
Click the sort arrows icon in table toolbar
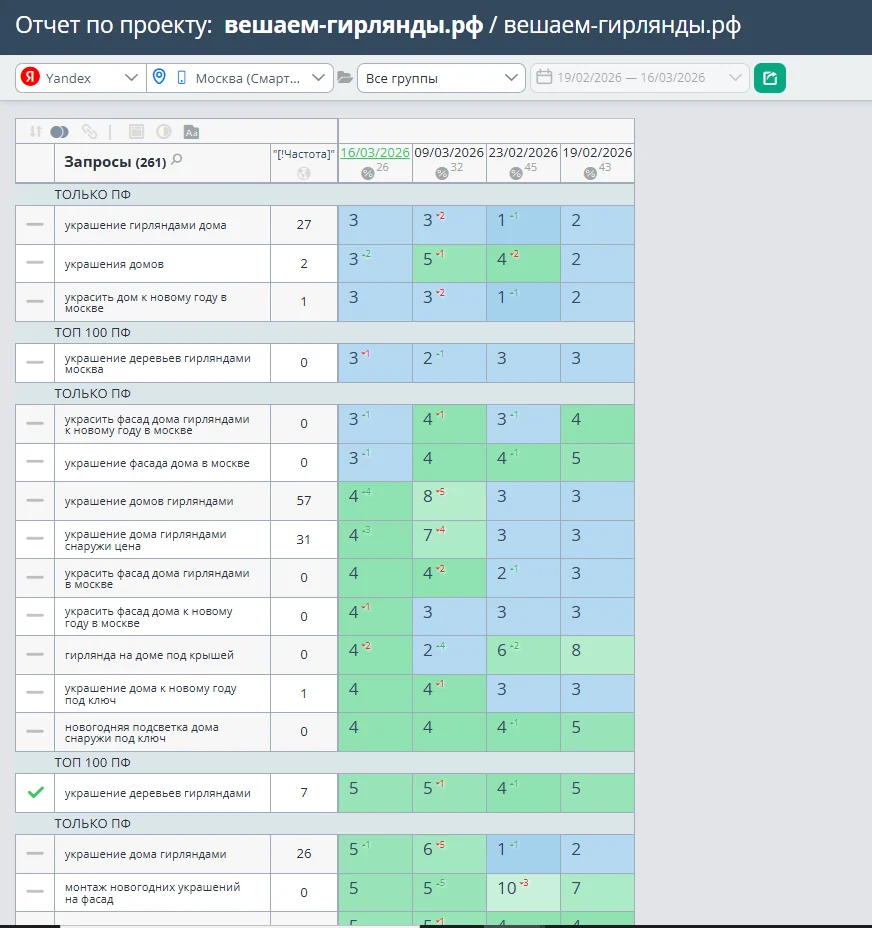36,131
